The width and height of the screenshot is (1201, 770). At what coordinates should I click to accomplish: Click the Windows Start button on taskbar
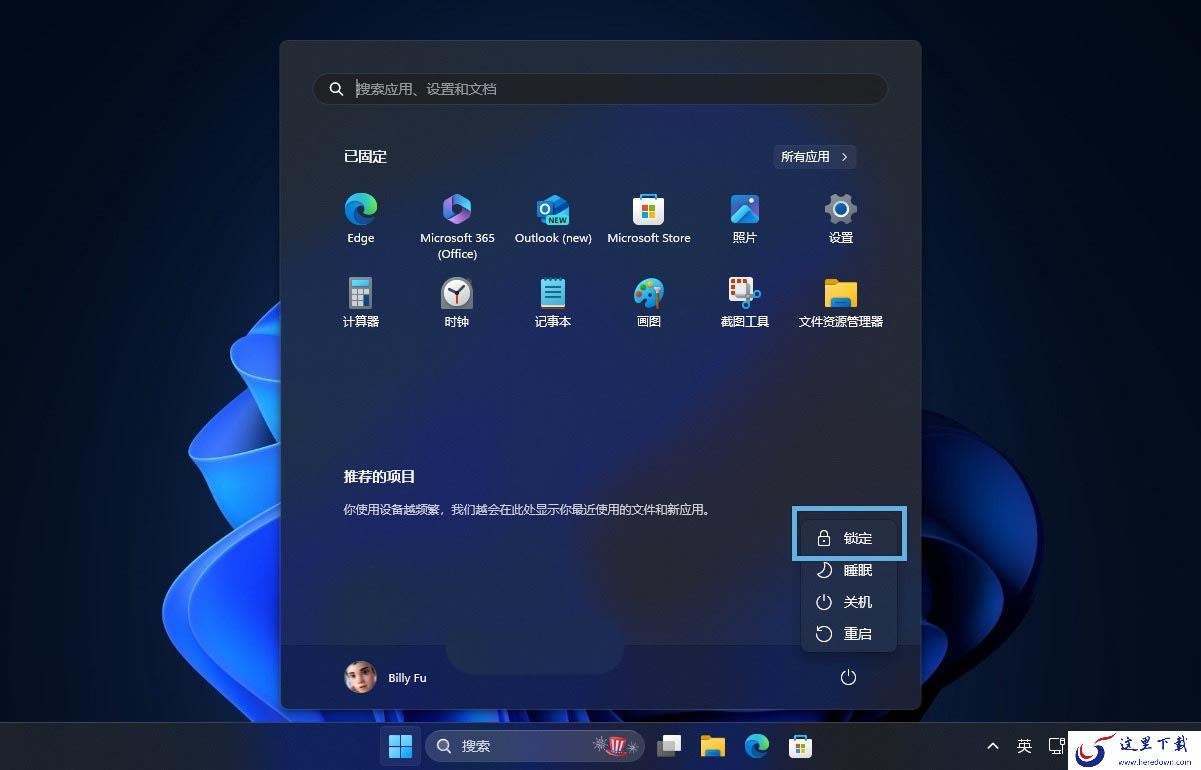click(x=400, y=746)
